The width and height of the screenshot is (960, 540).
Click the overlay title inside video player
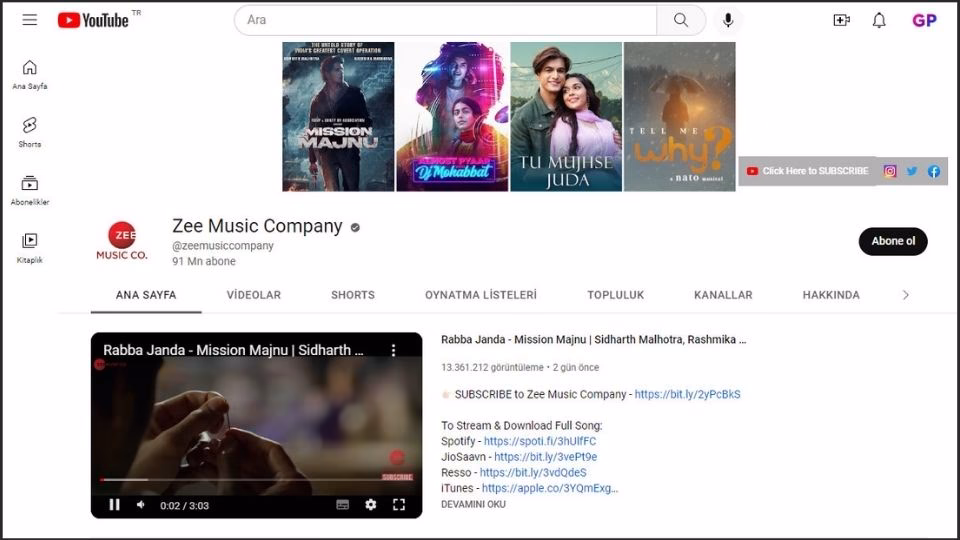233,350
